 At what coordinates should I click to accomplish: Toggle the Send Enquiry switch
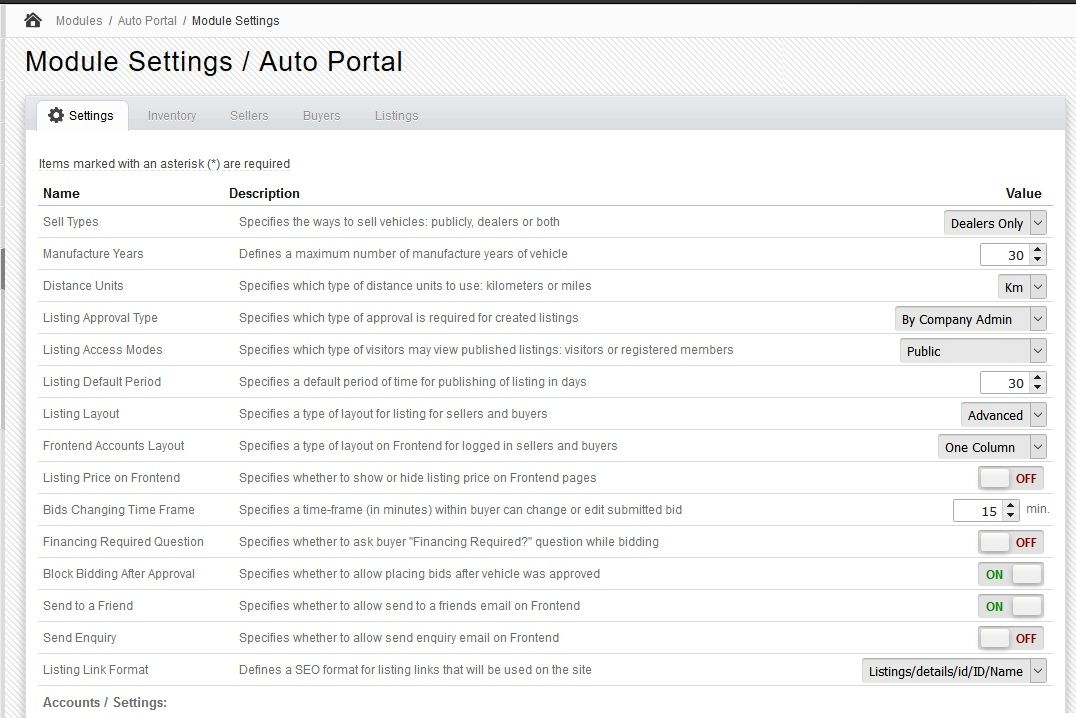click(x=1011, y=638)
